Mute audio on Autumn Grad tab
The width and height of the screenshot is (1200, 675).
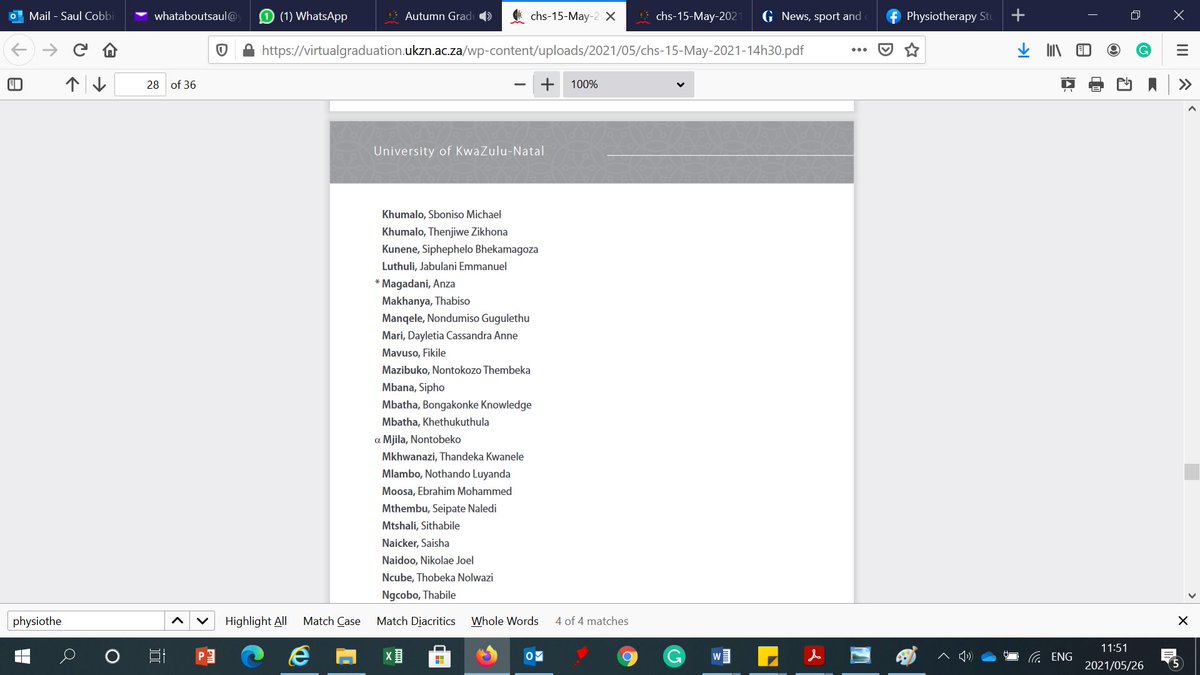click(x=486, y=16)
